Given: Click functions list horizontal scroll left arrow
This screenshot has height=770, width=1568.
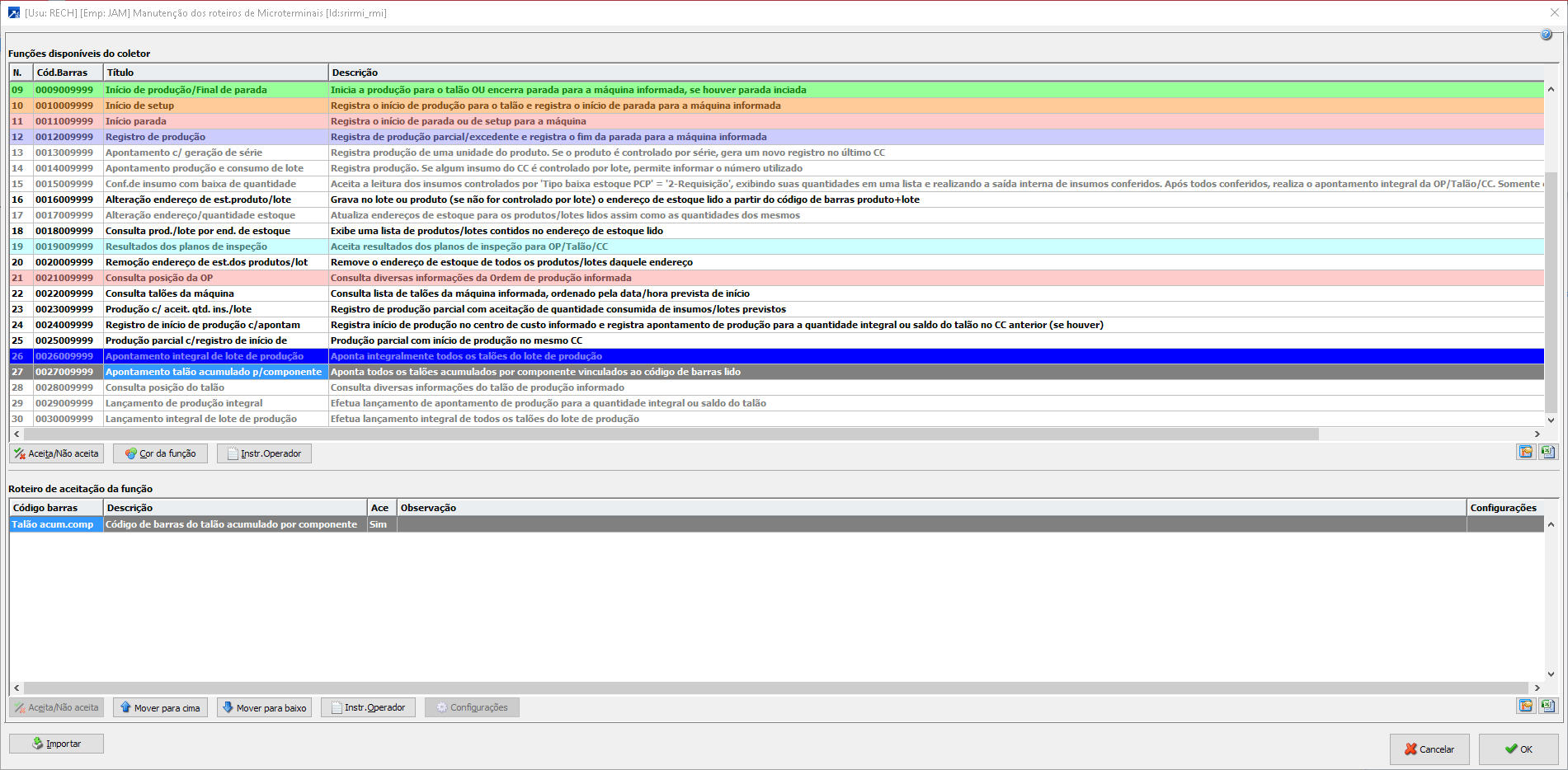Looking at the screenshot, I should tap(16, 434).
